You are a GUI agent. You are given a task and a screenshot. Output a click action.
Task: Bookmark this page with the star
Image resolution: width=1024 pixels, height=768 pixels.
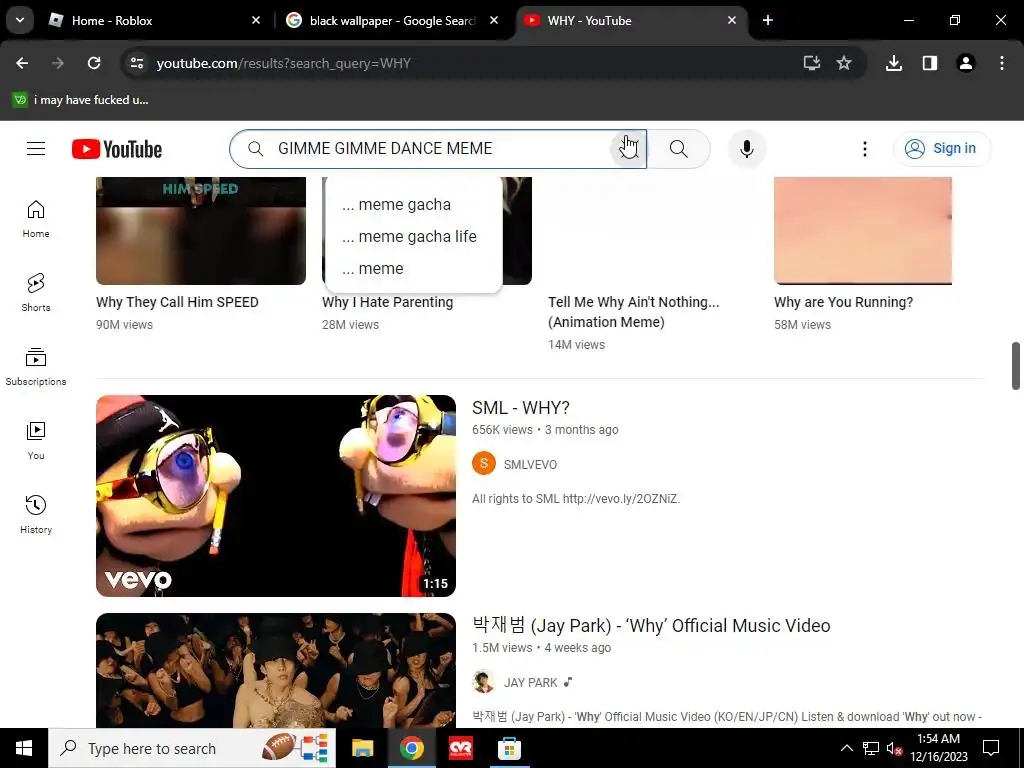click(x=844, y=63)
